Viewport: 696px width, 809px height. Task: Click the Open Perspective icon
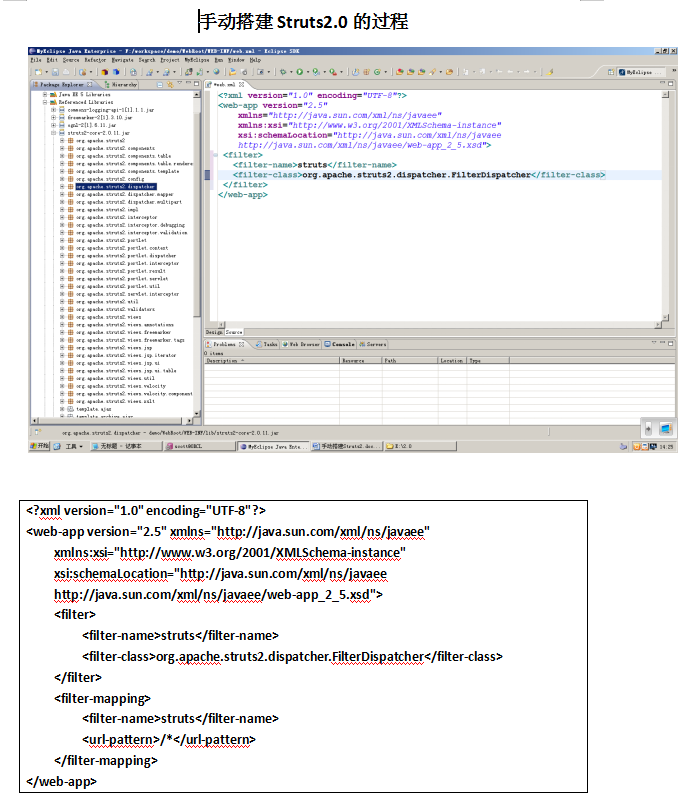610,73
